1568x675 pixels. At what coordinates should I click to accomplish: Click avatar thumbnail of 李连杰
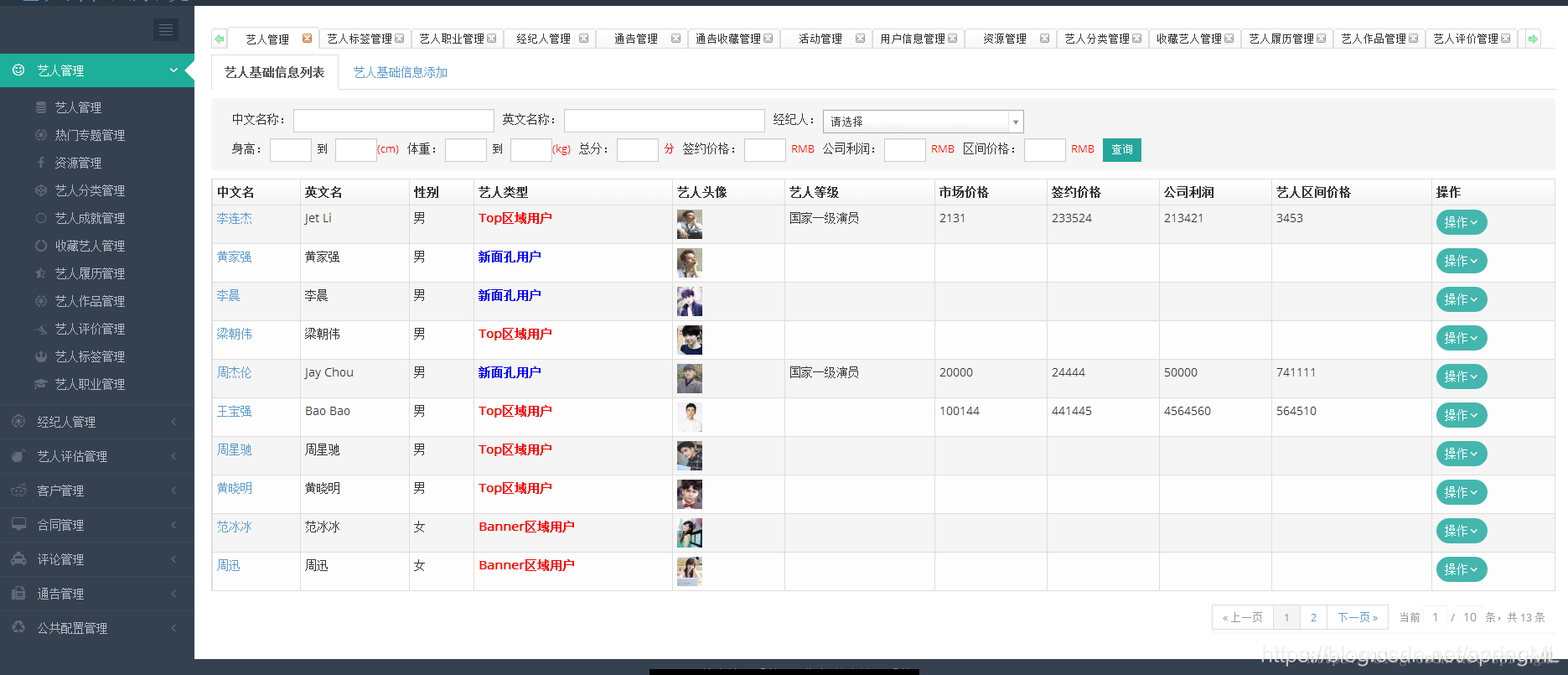pos(690,225)
